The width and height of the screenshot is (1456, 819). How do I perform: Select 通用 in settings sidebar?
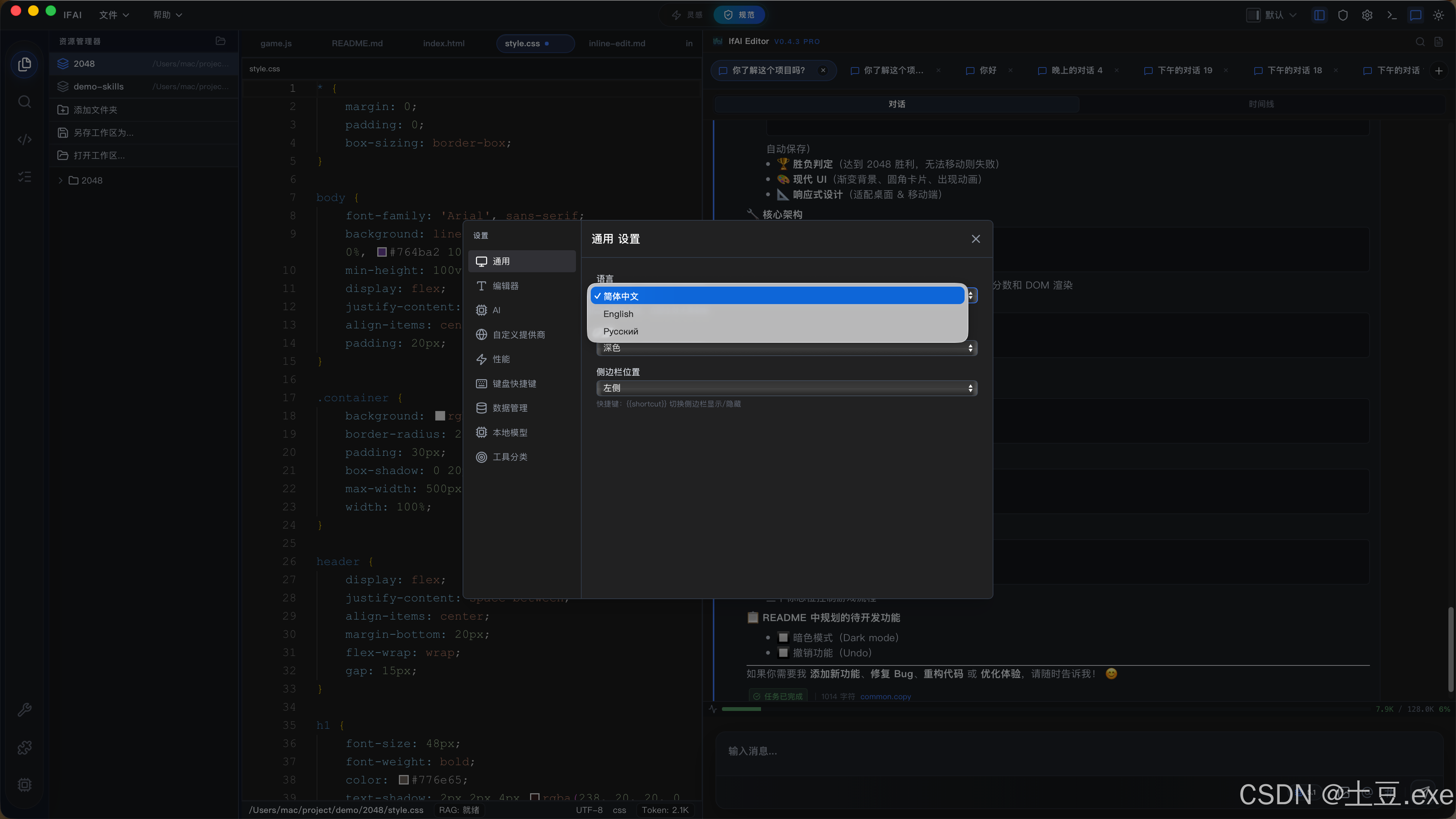pyautogui.click(x=522, y=261)
